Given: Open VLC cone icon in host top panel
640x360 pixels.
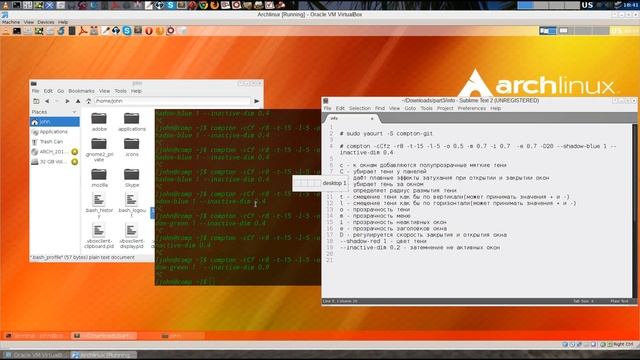Looking at the screenshot, I should [5, 5].
